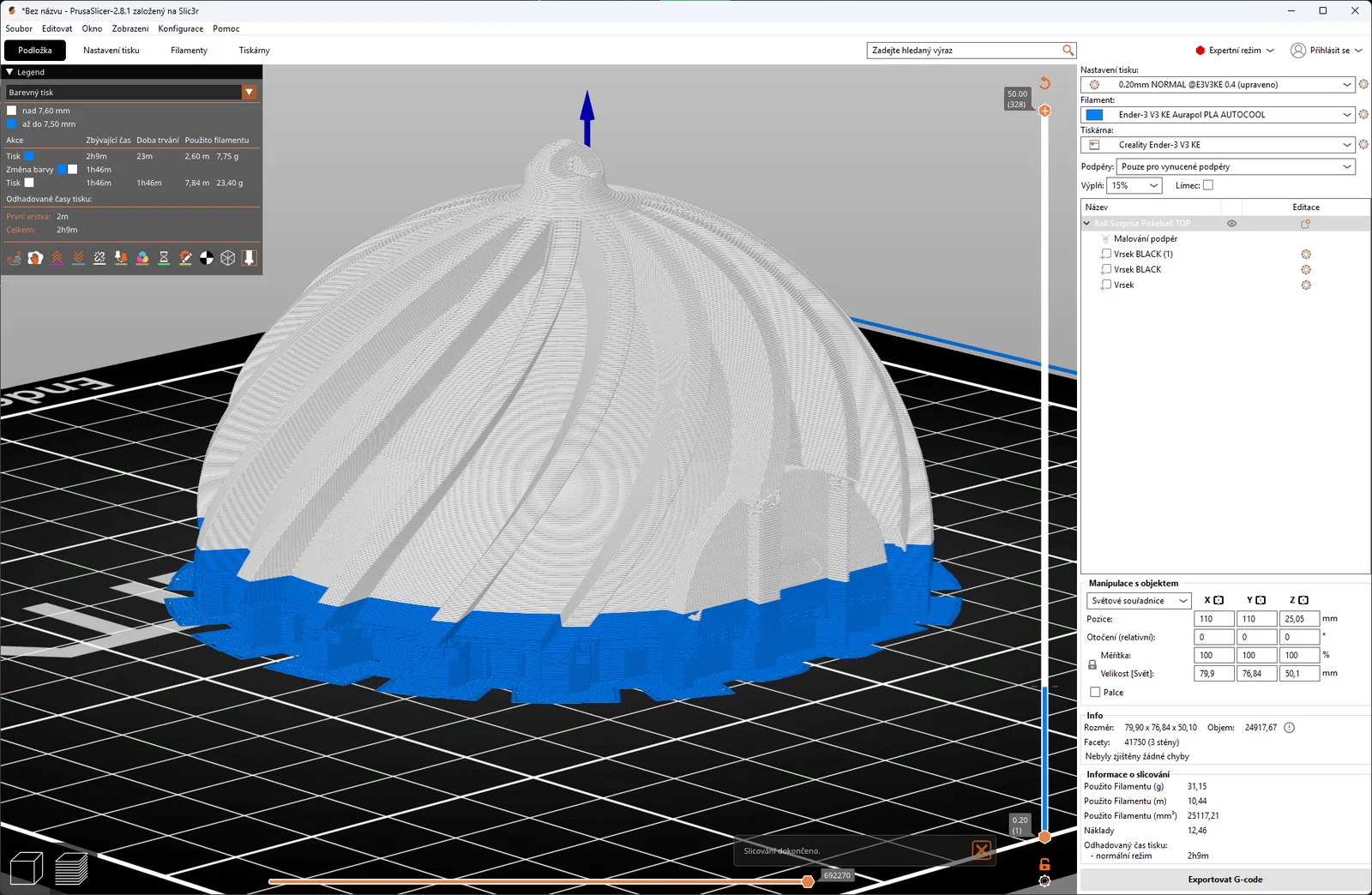Screen dimensions: 1372x895
Task: Open the Podpěry supports dropdown
Action: (1236, 166)
